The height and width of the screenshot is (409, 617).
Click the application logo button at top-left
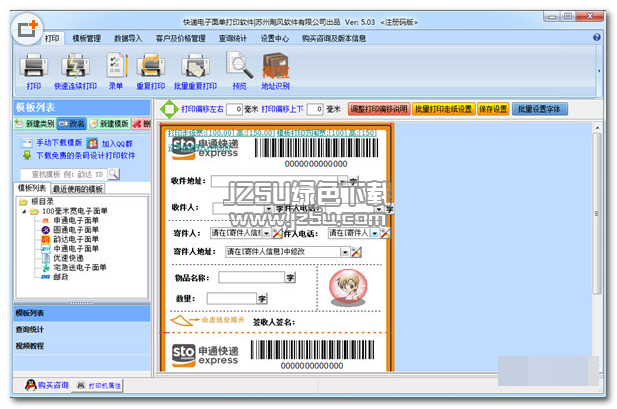pyautogui.click(x=28, y=29)
